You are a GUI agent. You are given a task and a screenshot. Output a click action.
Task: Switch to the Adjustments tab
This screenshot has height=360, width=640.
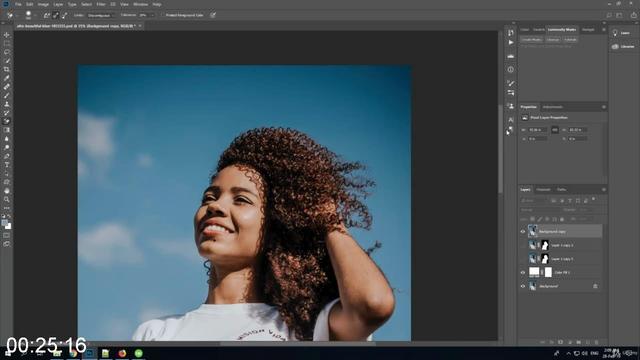coord(553,107)
